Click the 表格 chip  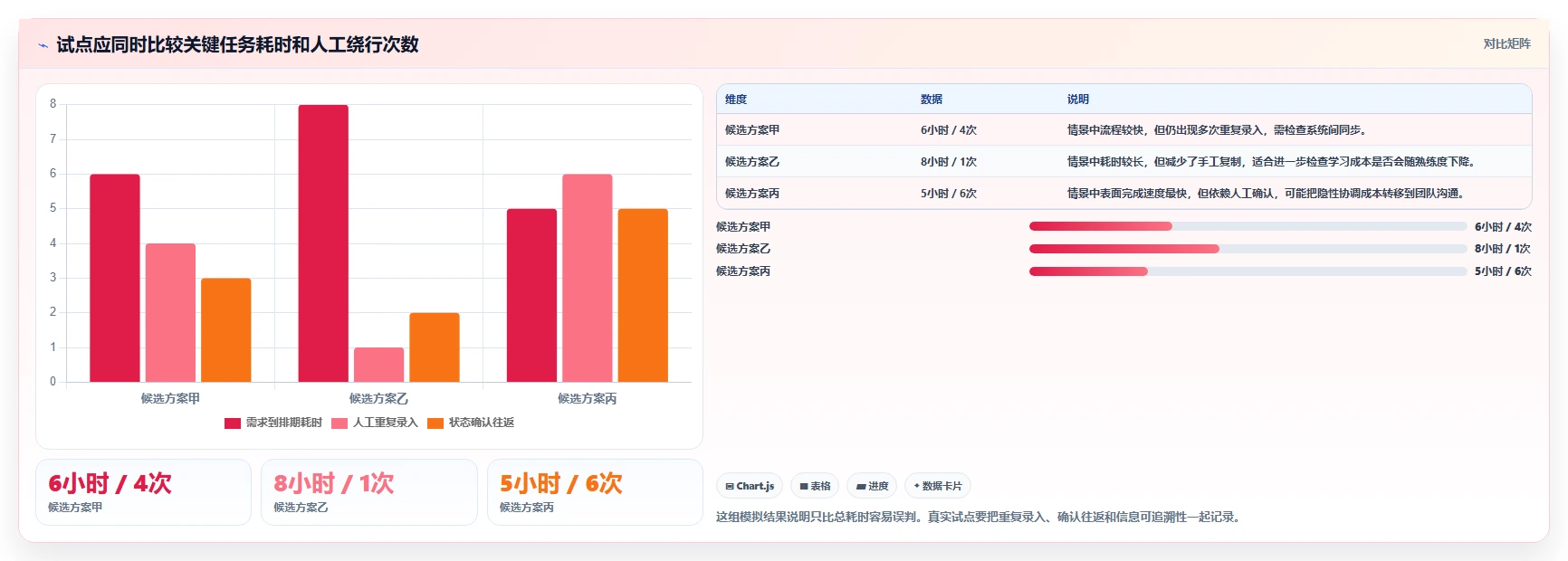coord(815,486)
